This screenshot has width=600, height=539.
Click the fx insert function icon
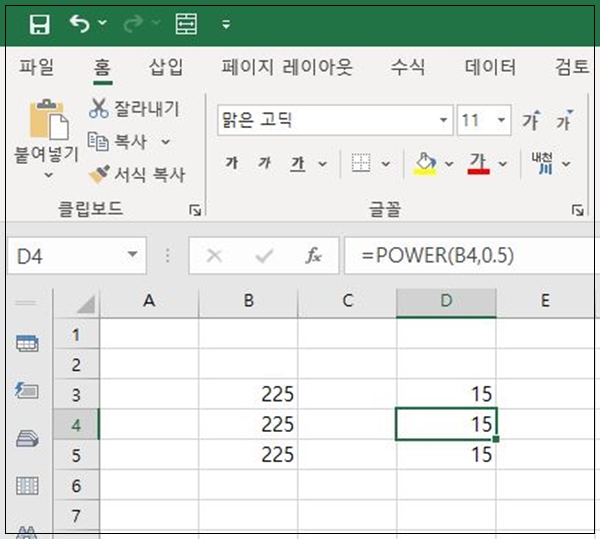tap(313, 255)
